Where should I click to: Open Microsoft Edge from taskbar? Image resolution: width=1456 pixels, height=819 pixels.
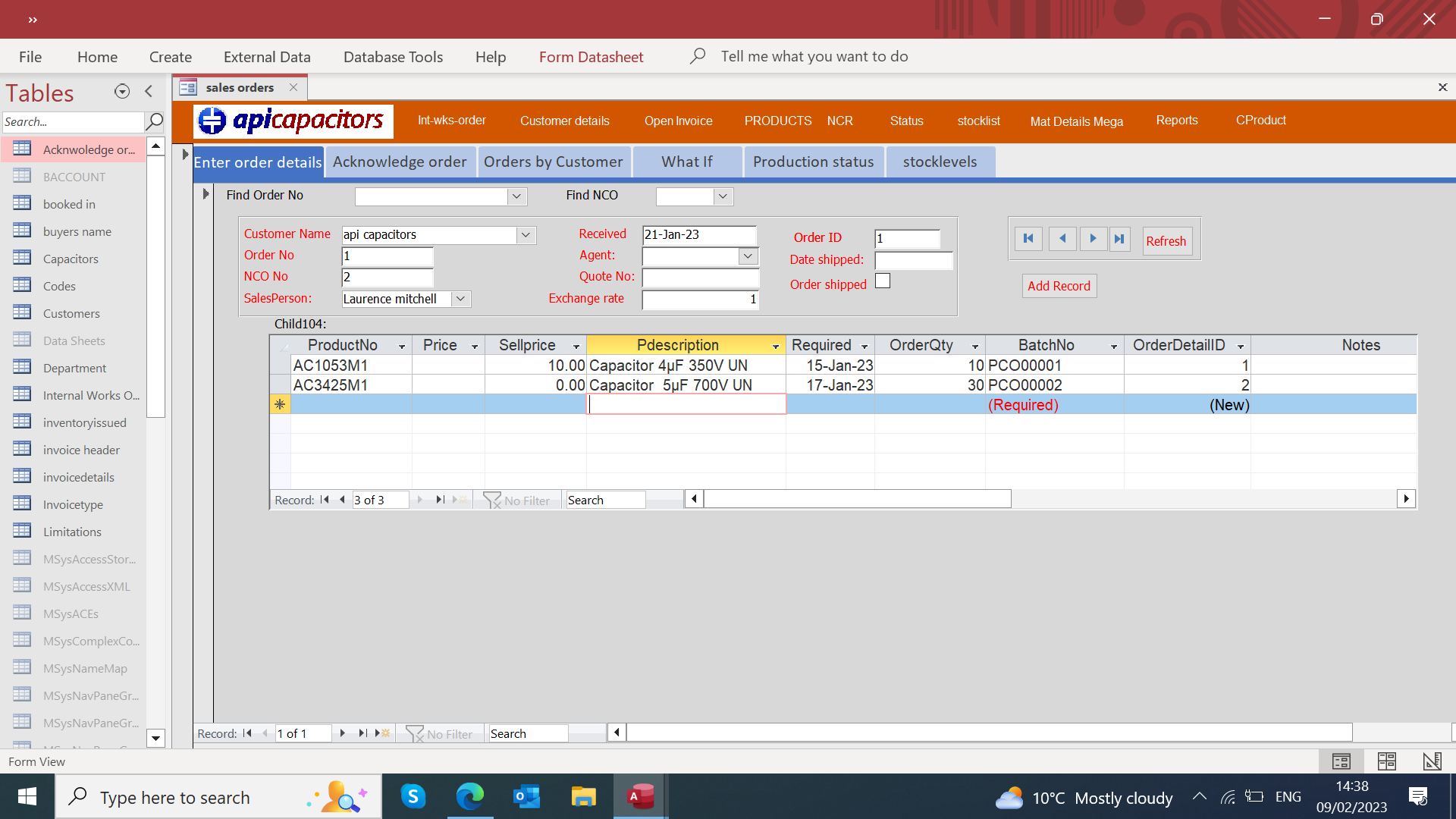pyautogui.click(x=469, y=796)
